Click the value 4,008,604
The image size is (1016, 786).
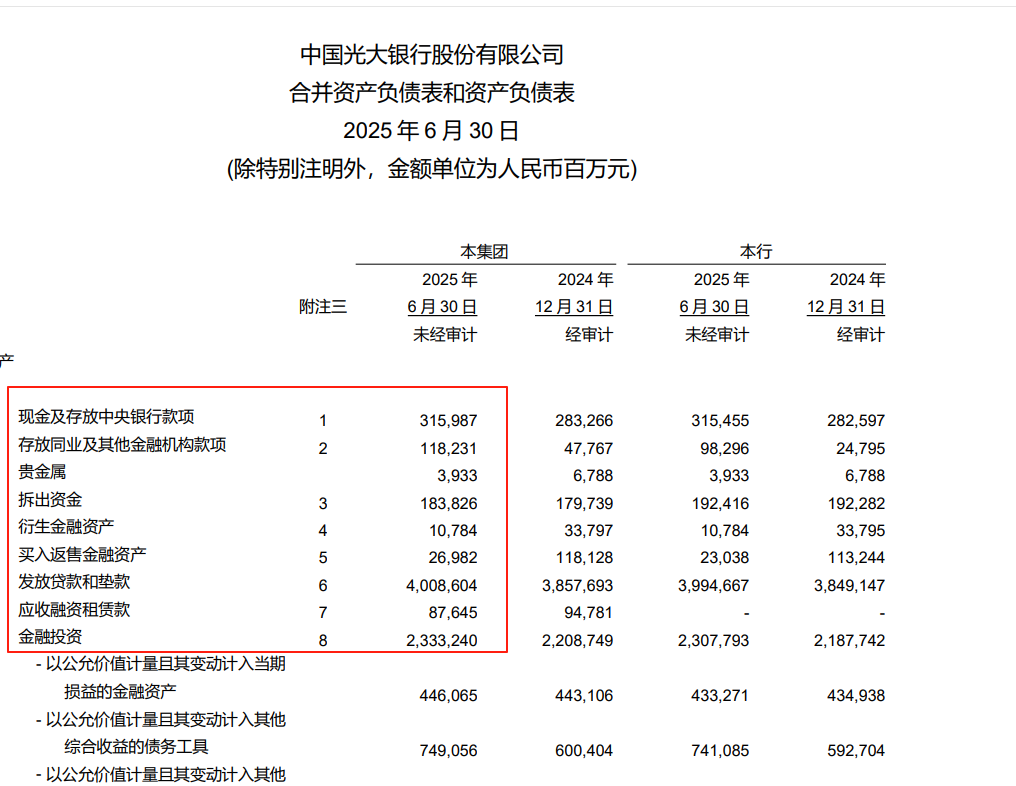pyautogui.click(x=442, y=586)
